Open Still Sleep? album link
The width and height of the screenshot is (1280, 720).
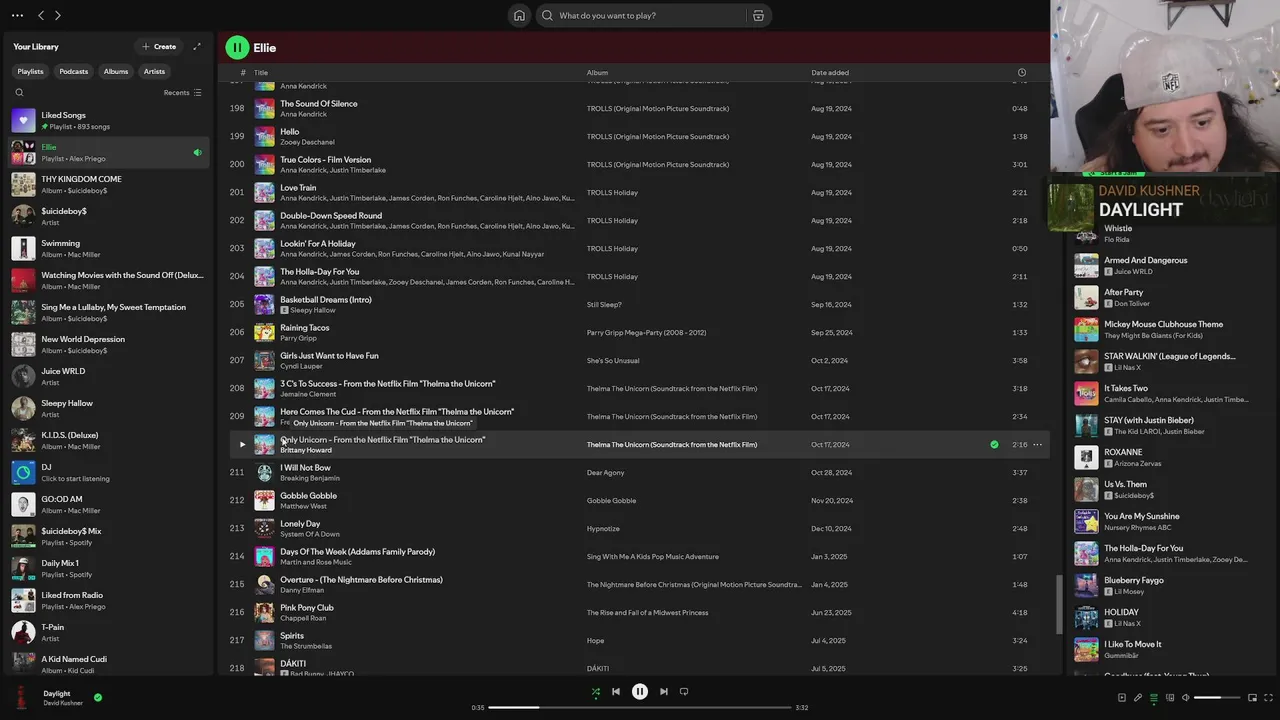pyautogui.click(x=604, y=304)
